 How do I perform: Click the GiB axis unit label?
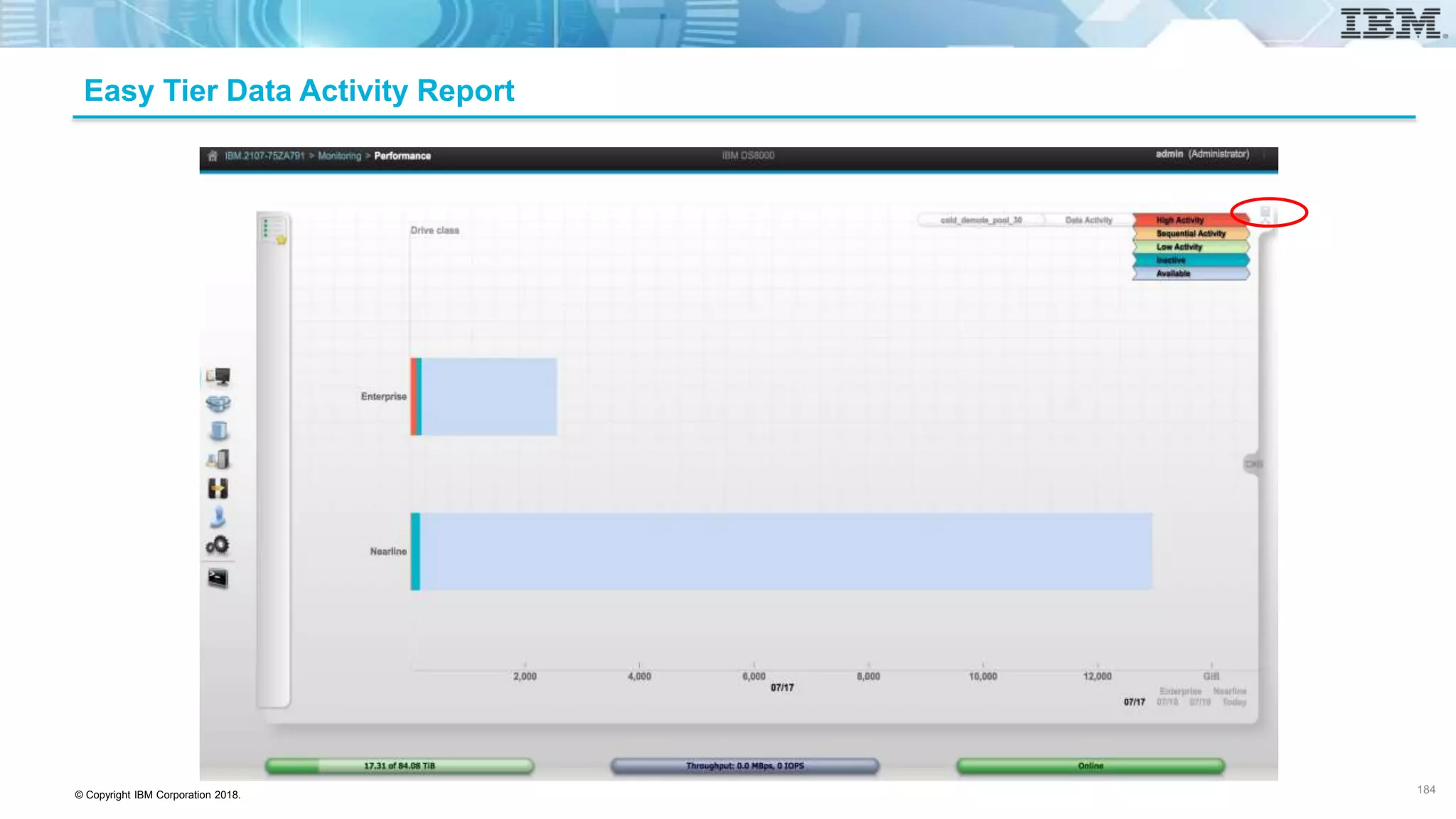pos(1211,676)
